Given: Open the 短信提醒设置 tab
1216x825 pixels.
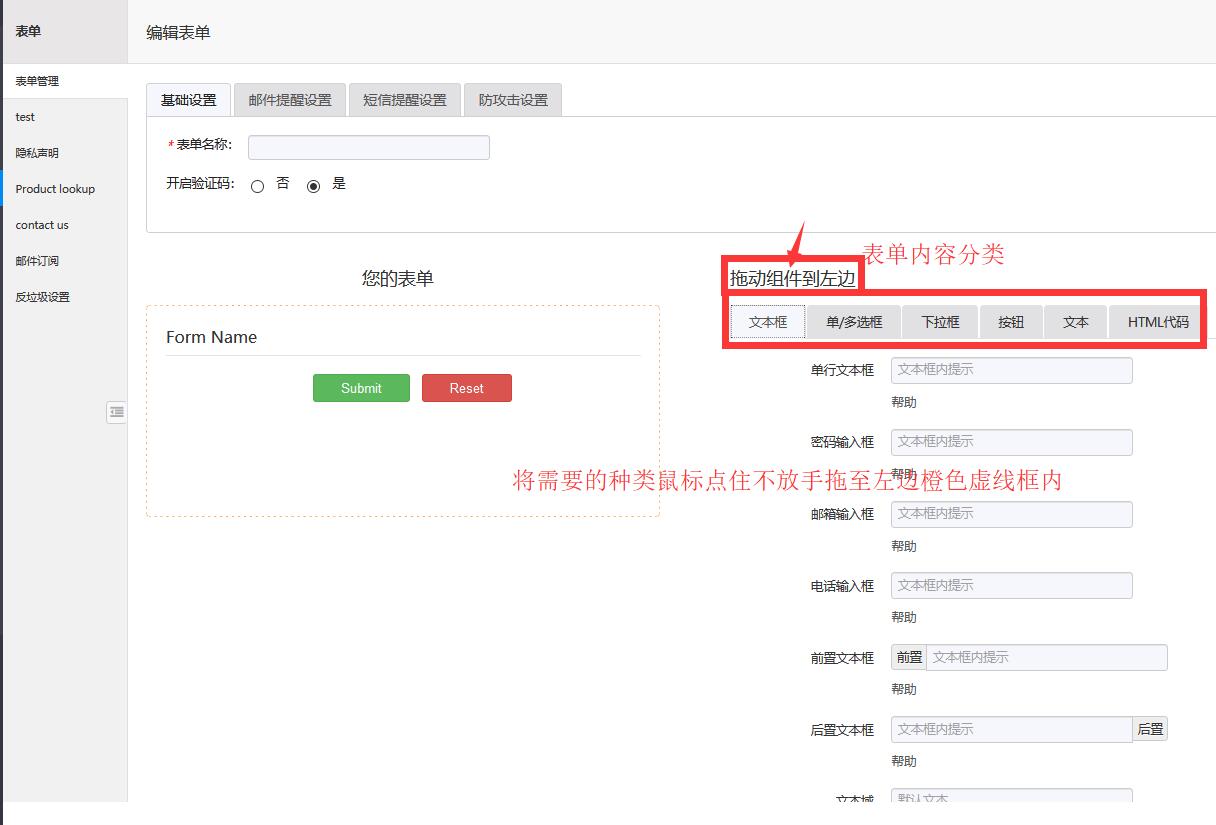Looking at the screenshot, I should tap(404, 100).
